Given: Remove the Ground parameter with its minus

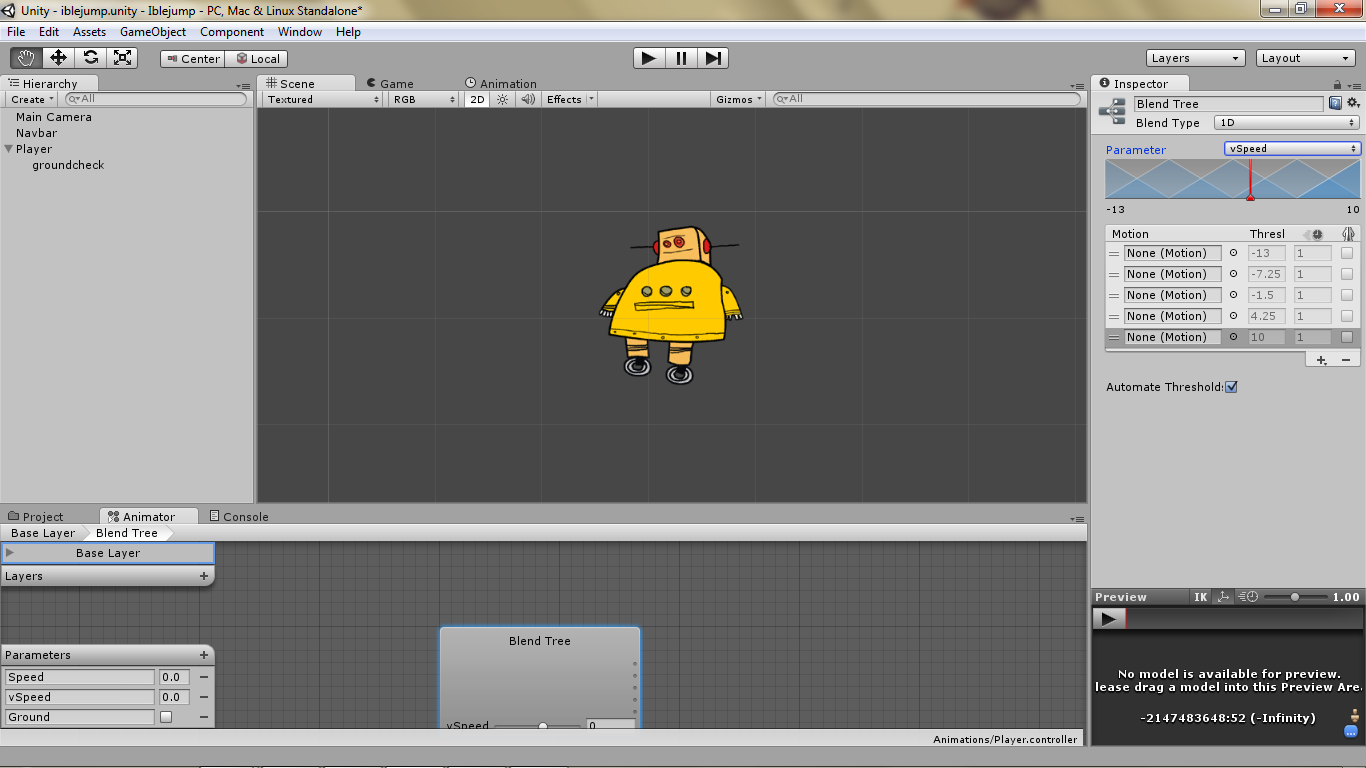Looking at the screenshot, I should (203, 717).
